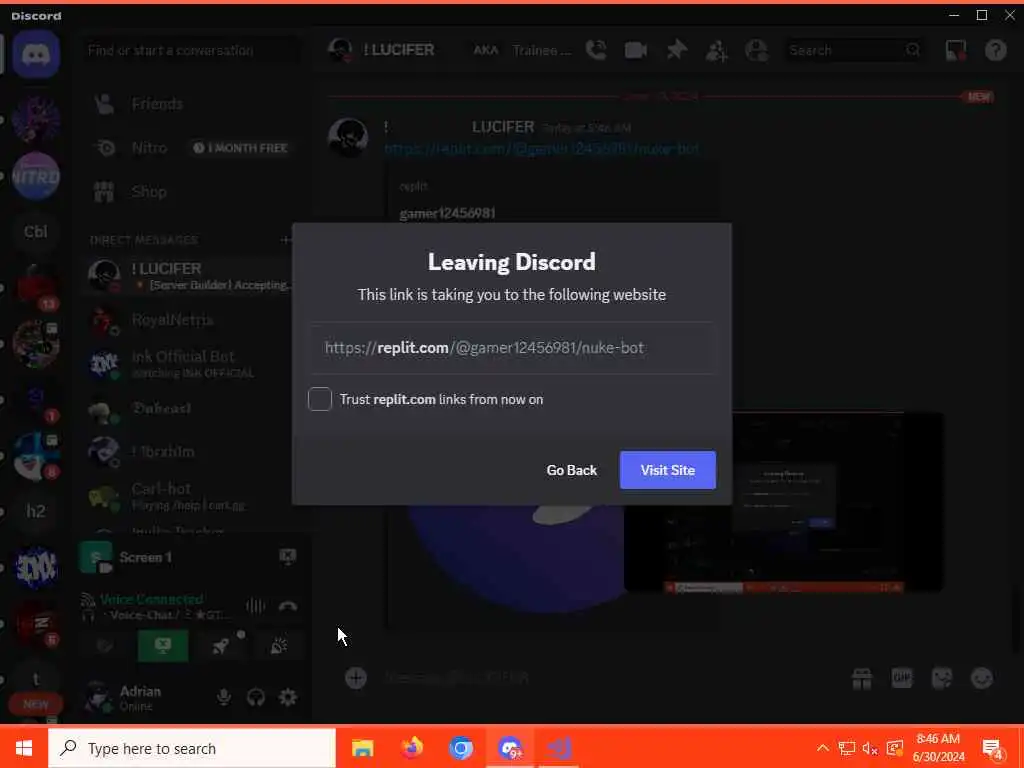Click Find or start a conversation box
The image size is (1024, 768).
[x=193, y=50]
